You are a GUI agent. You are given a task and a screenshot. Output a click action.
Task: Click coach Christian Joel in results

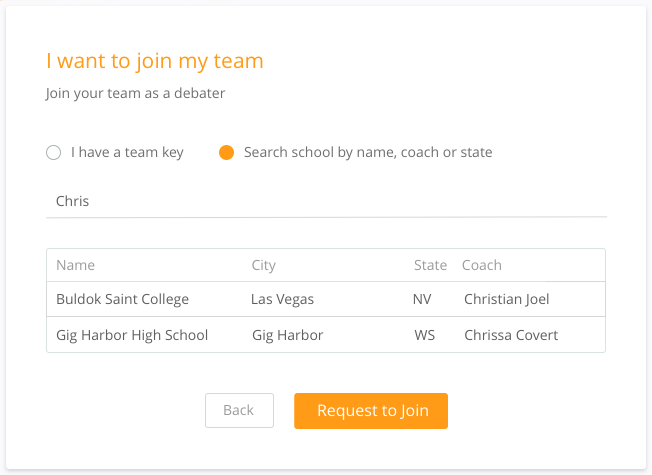pyautogui.click(x=506, y=299)
